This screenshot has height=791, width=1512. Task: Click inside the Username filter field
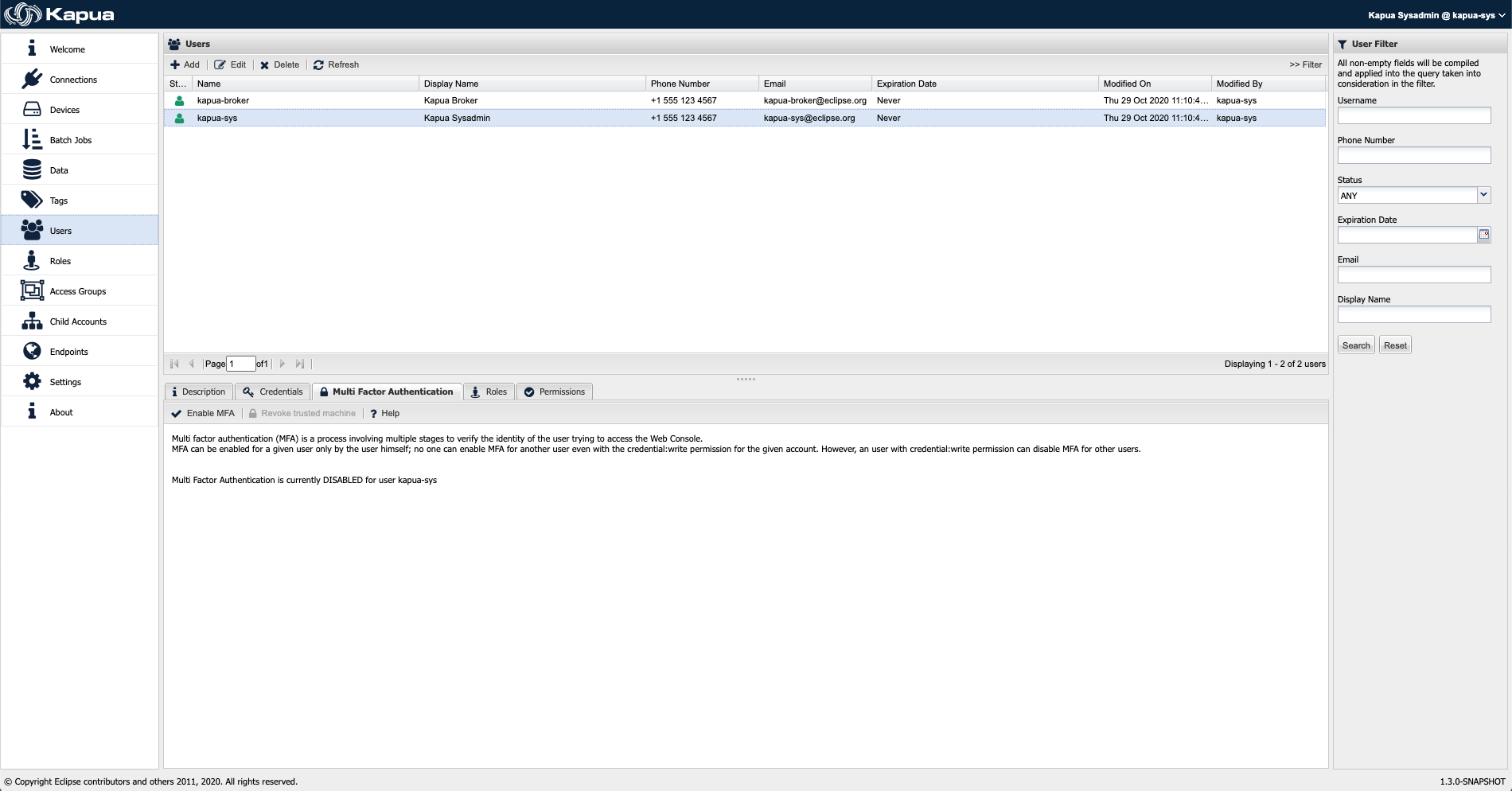point(1414,115)
